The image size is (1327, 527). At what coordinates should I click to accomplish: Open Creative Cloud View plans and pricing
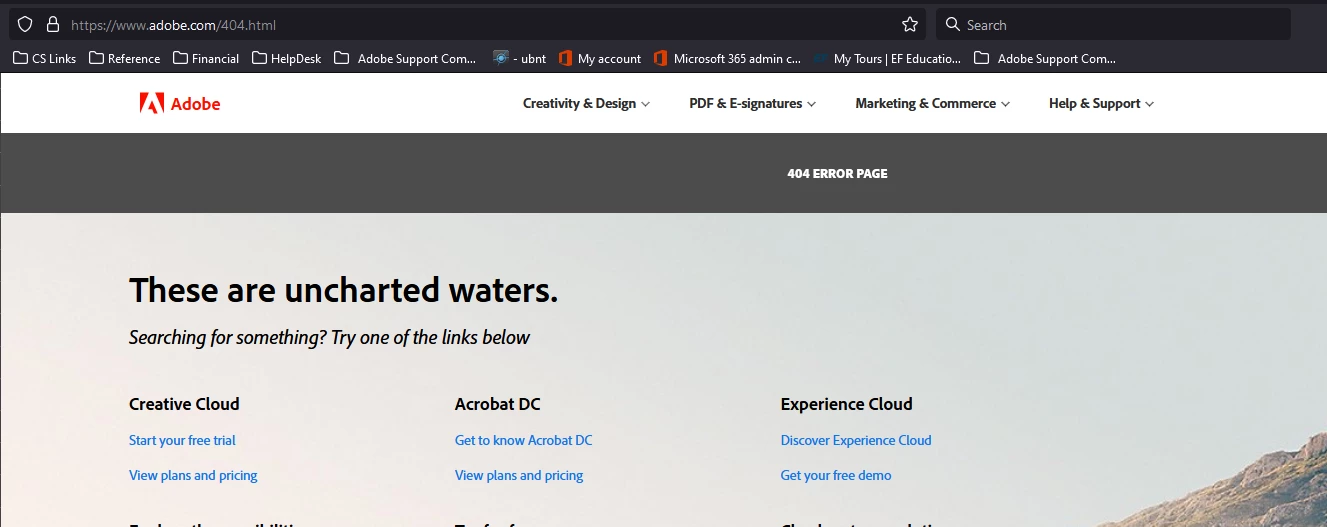coord(193,475)
